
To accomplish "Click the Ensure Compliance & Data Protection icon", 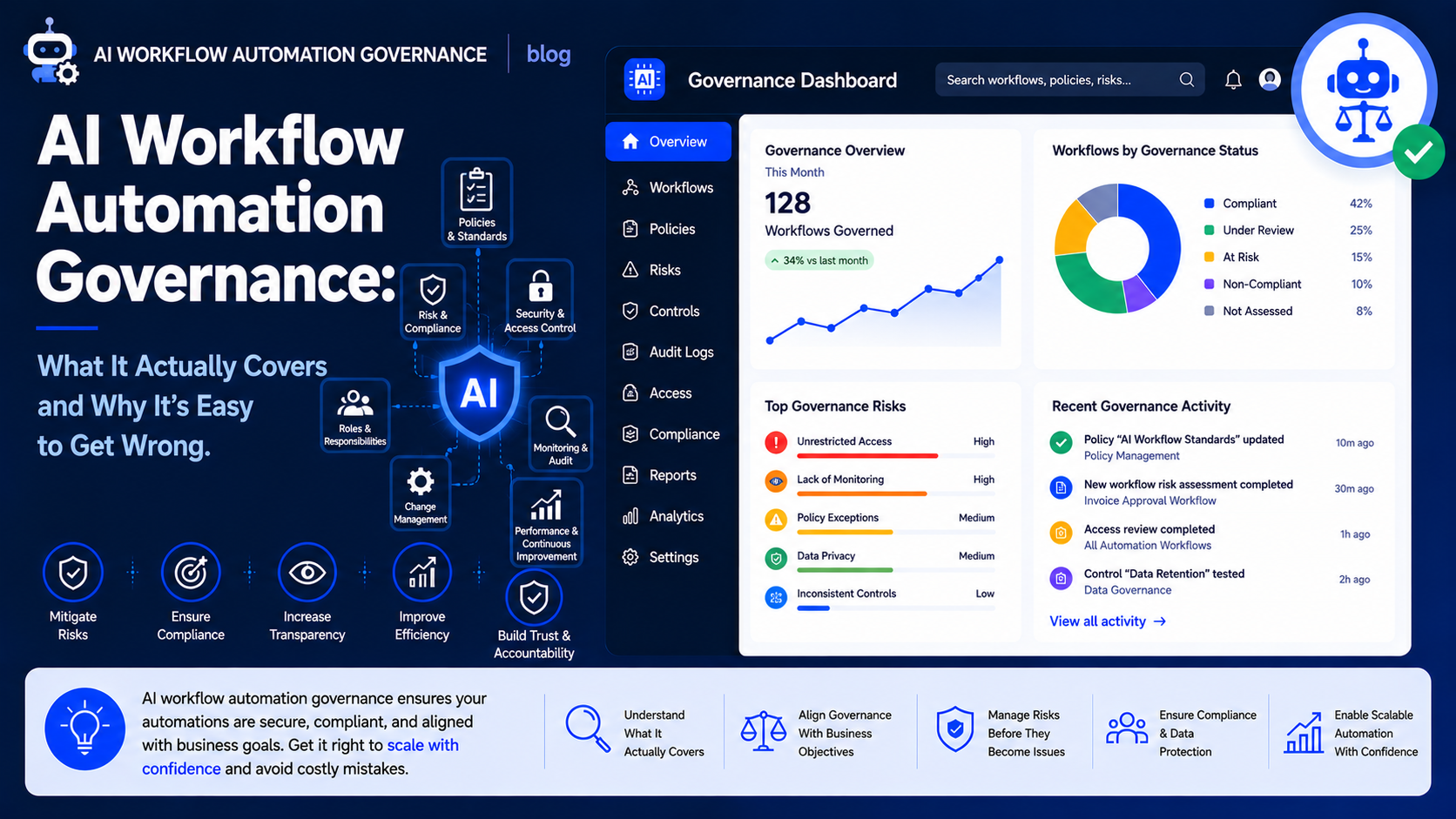I will tap(1127, 728).
